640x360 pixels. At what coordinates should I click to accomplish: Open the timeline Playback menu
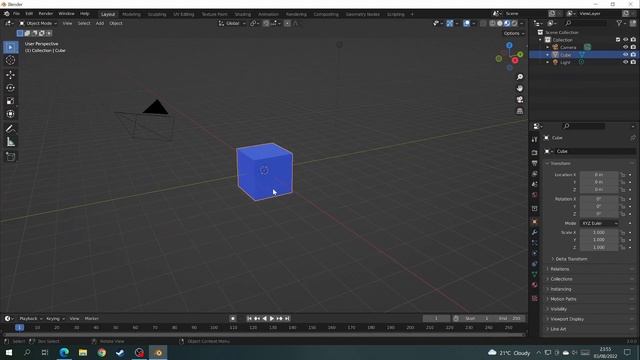[x=31, y=318]
